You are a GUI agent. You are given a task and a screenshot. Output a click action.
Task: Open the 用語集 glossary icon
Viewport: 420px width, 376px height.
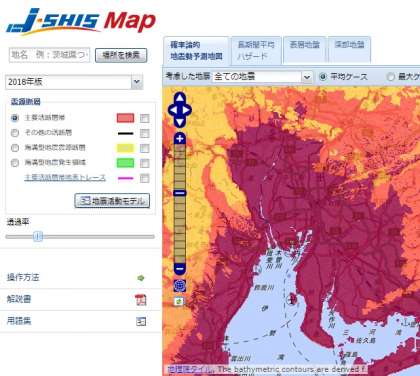(x=141, y=321)
